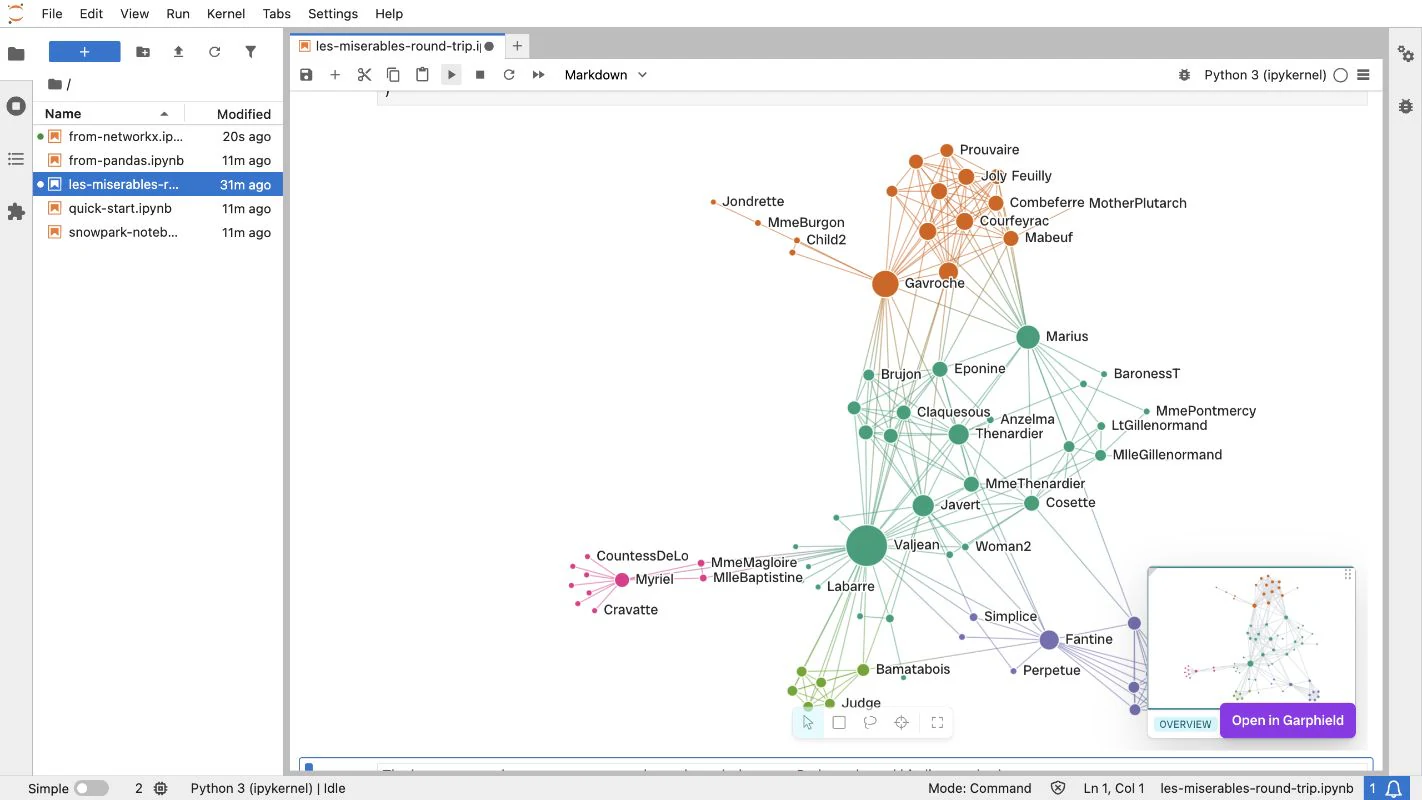The height and width of the screenshot is (800, 1422).
Task: Click the Python 3 (ipykernel) kernel switcher
Action: (x=1265, y=75)
